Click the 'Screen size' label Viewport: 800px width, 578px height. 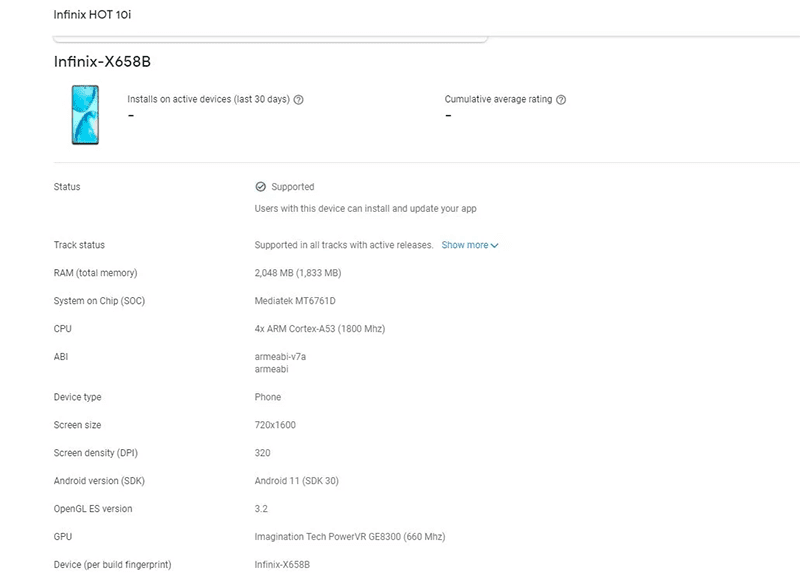pyautogui.click(x=77, y=425)
